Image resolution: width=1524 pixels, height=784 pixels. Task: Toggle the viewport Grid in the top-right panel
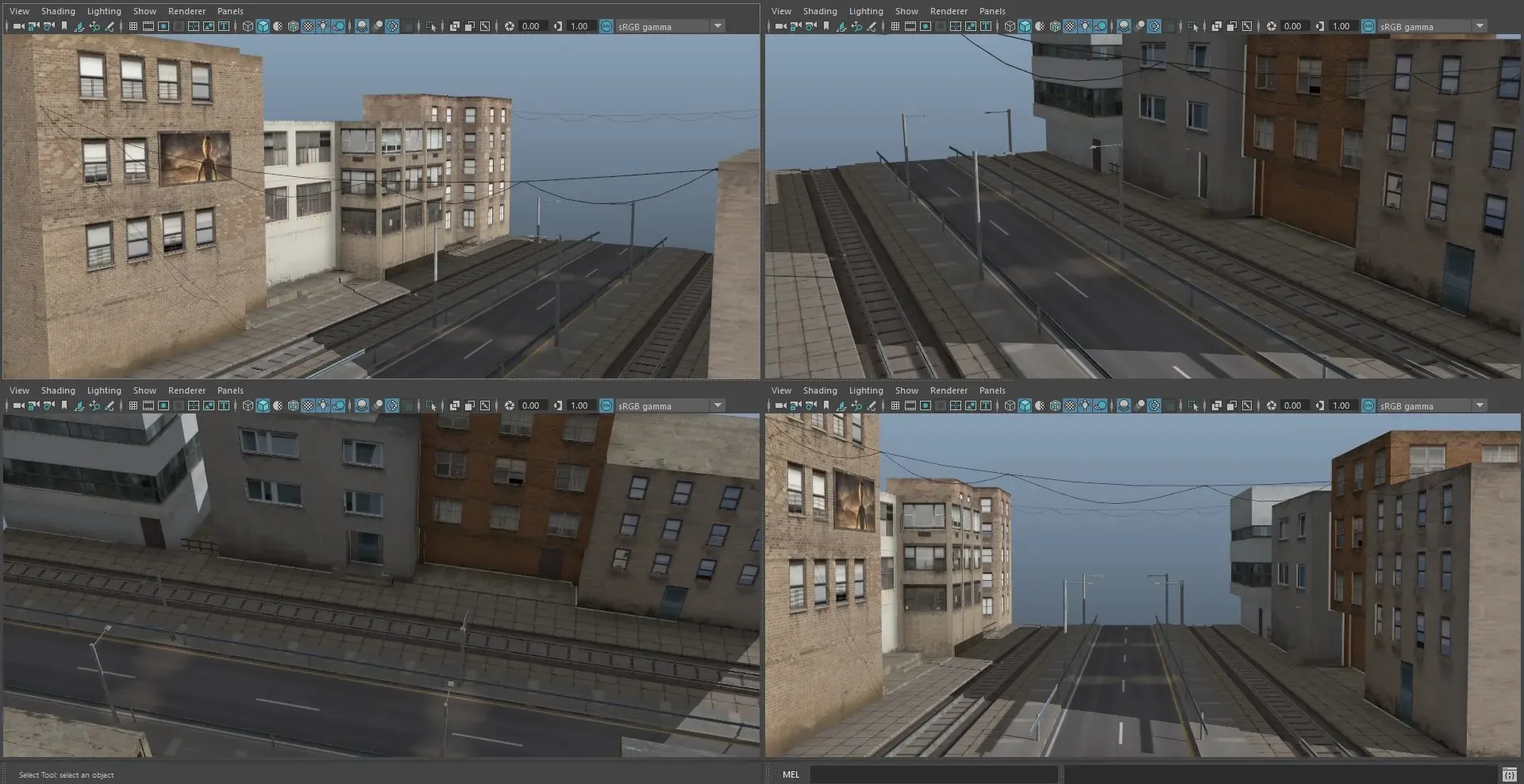(895, 26)
